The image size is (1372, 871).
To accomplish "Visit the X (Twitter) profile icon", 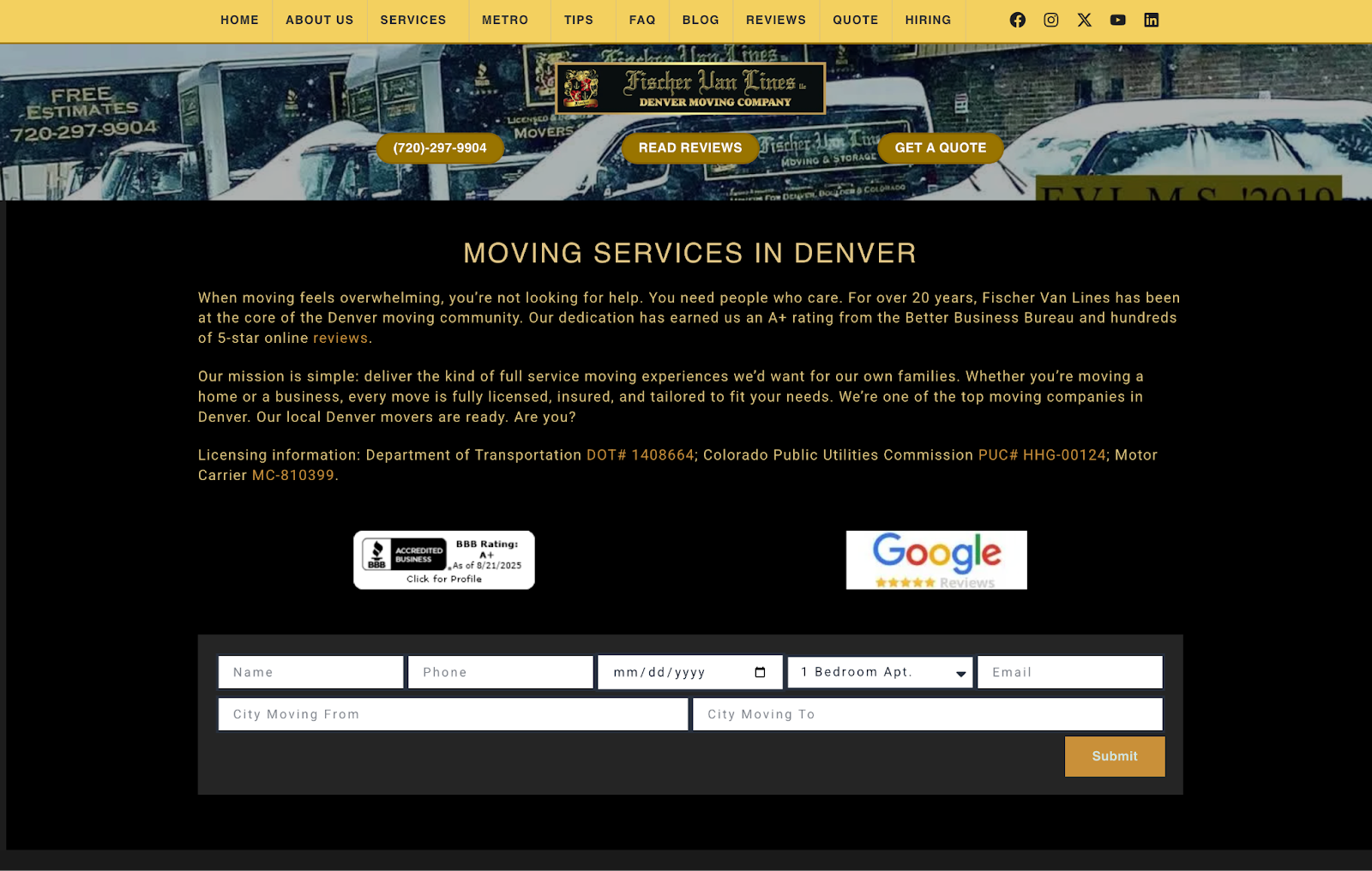I will pyautogui.click(x=1084, y=20).
